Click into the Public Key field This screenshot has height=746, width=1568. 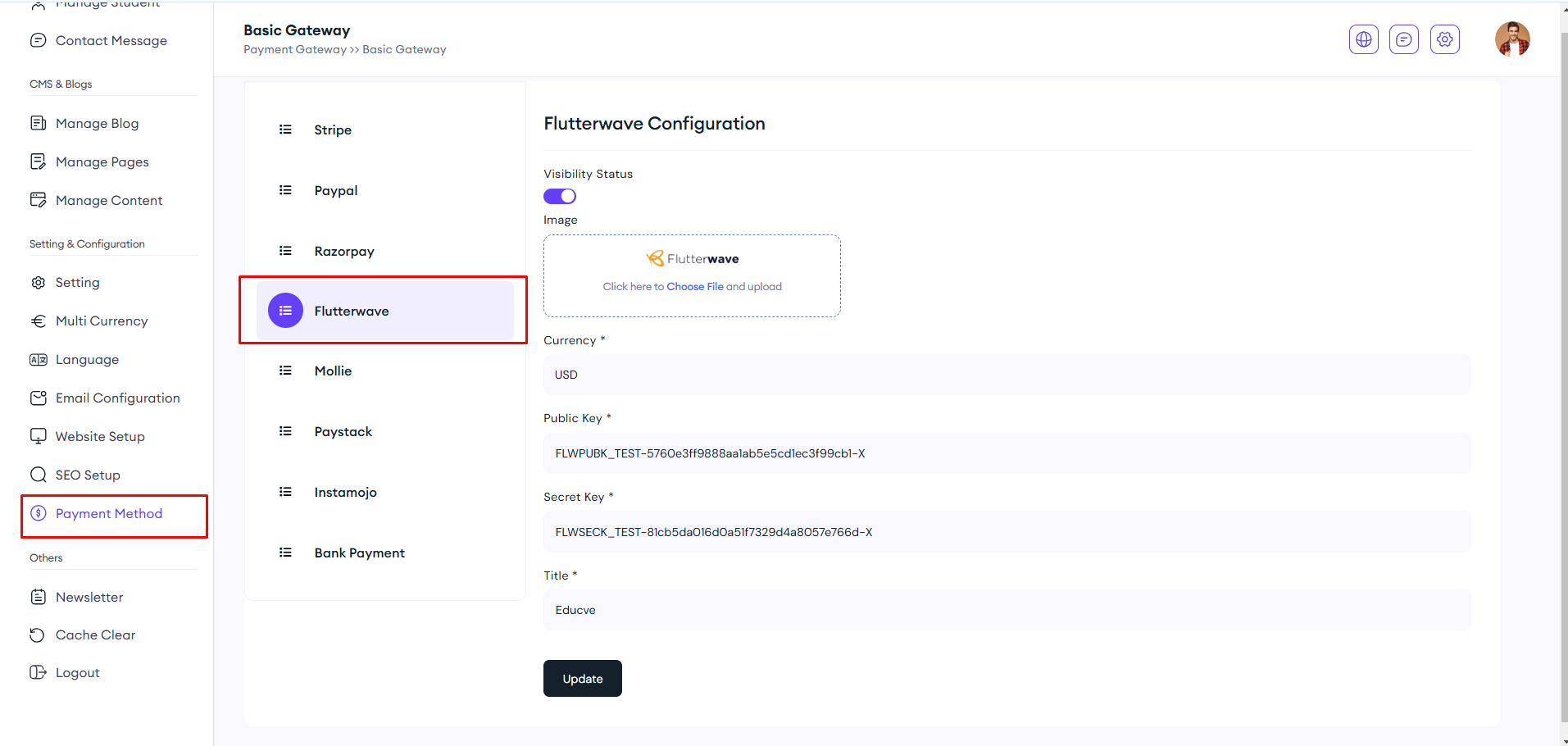pos(1006,453)
